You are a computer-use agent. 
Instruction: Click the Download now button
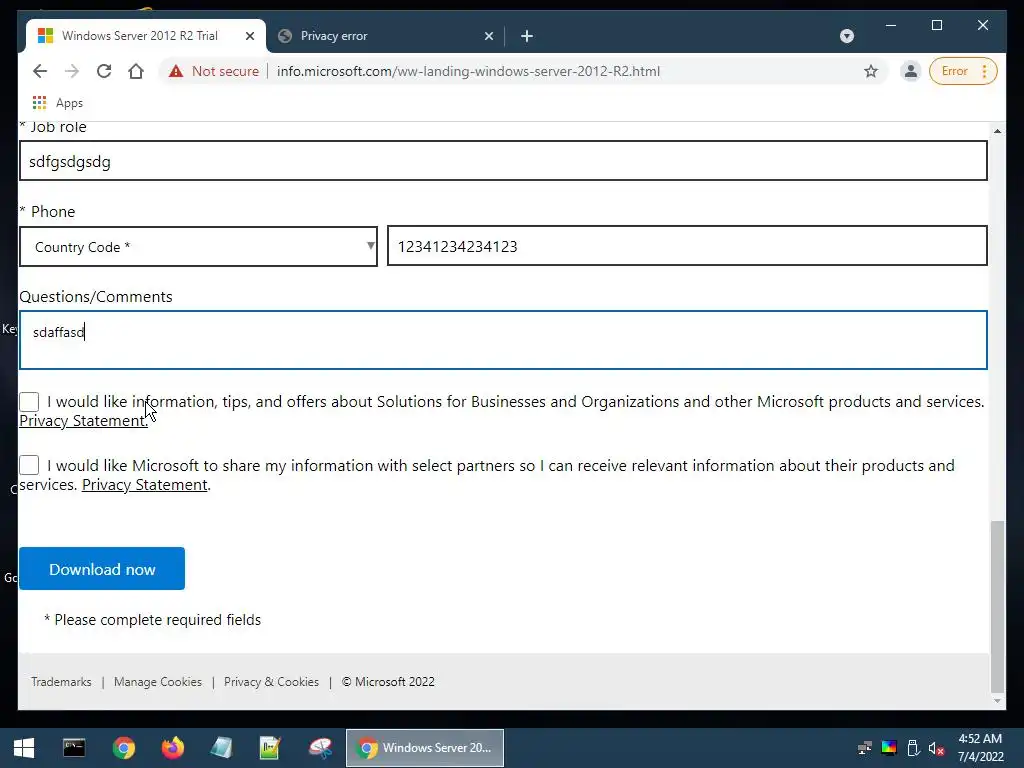tap(102, 569)
